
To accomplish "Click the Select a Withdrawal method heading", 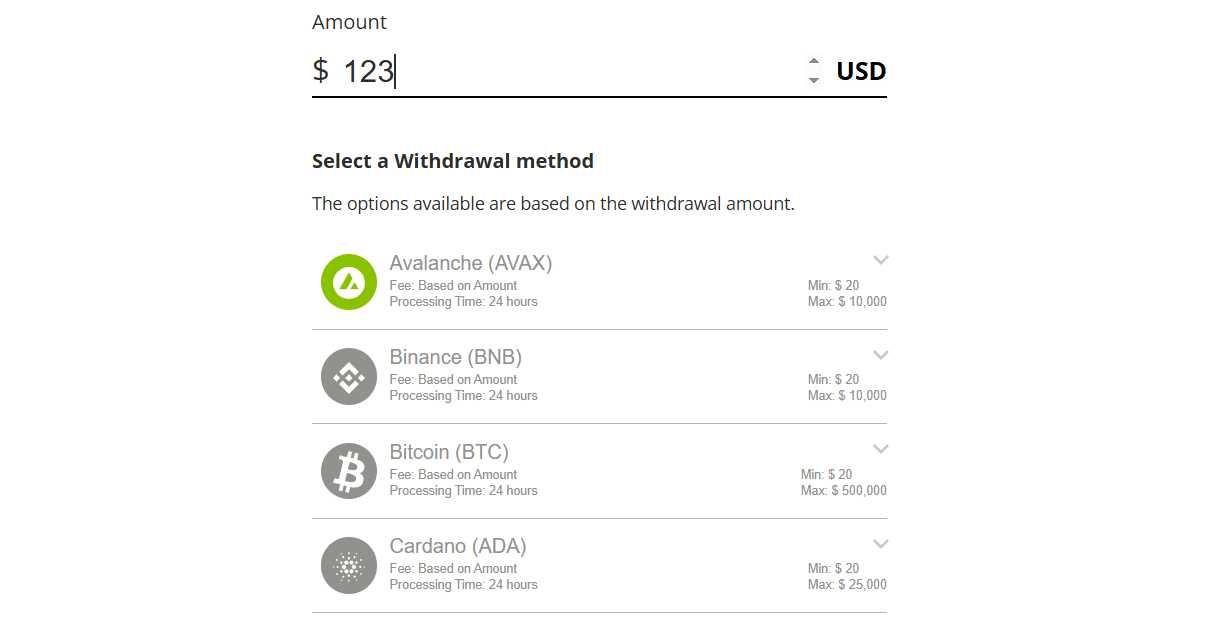I will [453, 160].
